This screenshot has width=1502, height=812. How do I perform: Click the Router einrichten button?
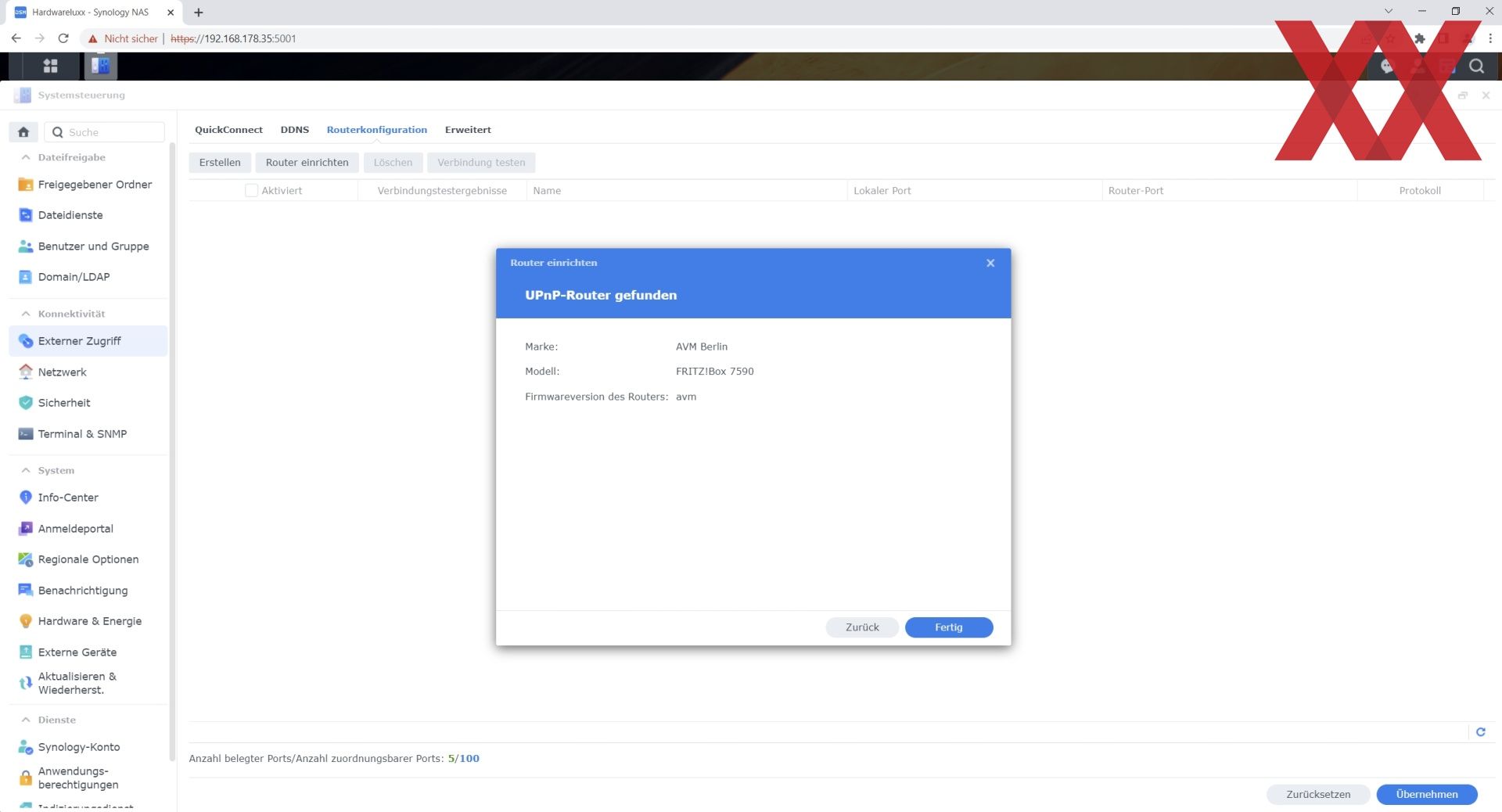point(307,163)
